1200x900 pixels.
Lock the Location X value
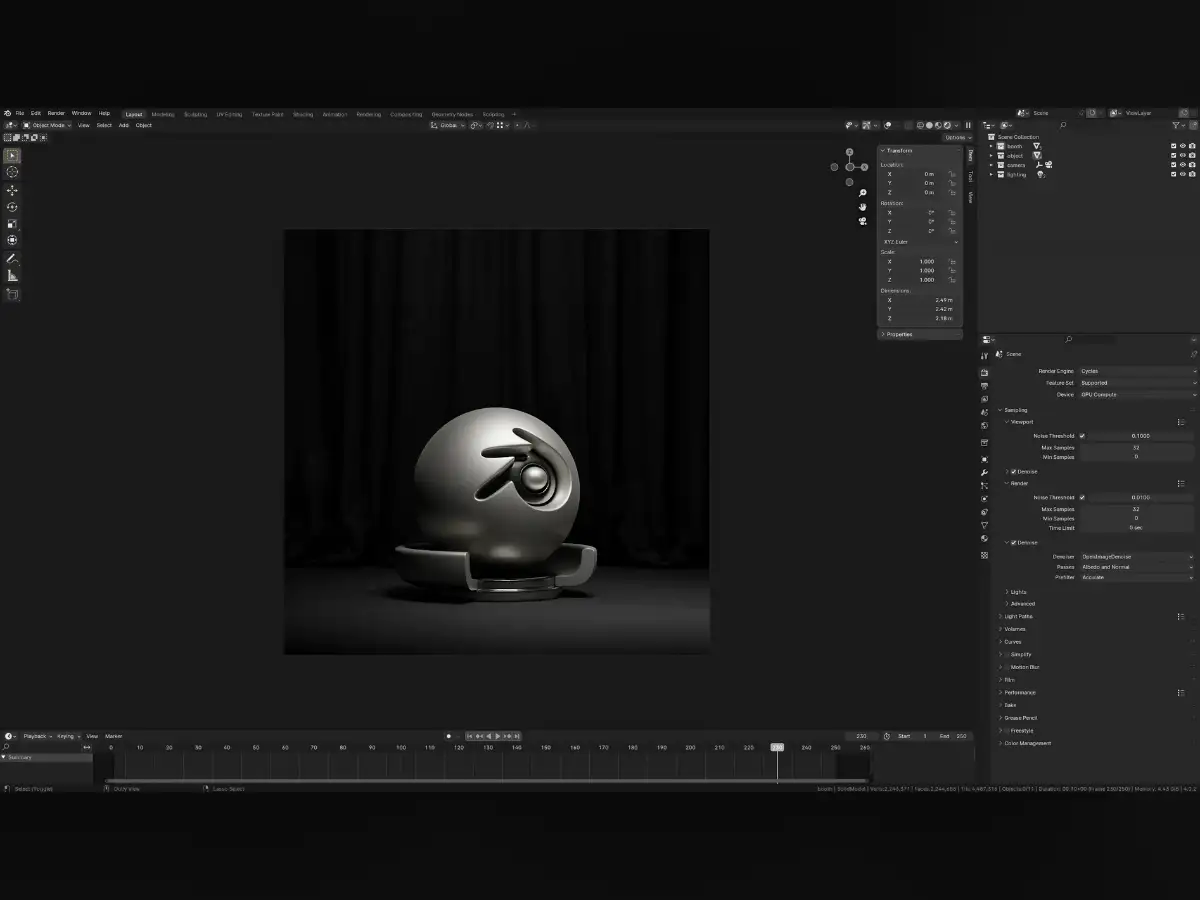click(952, 174)
